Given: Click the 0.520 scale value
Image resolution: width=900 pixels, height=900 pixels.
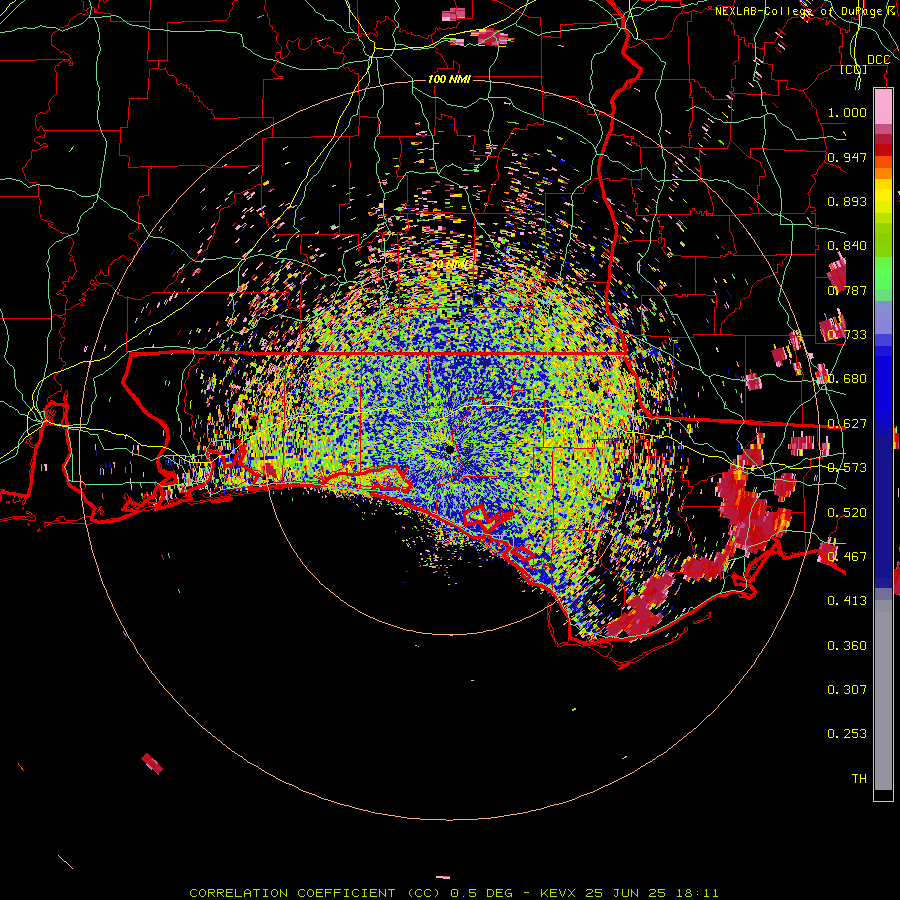Looking at the screenshot, I should pyautogui.click(x=847, y=513).
